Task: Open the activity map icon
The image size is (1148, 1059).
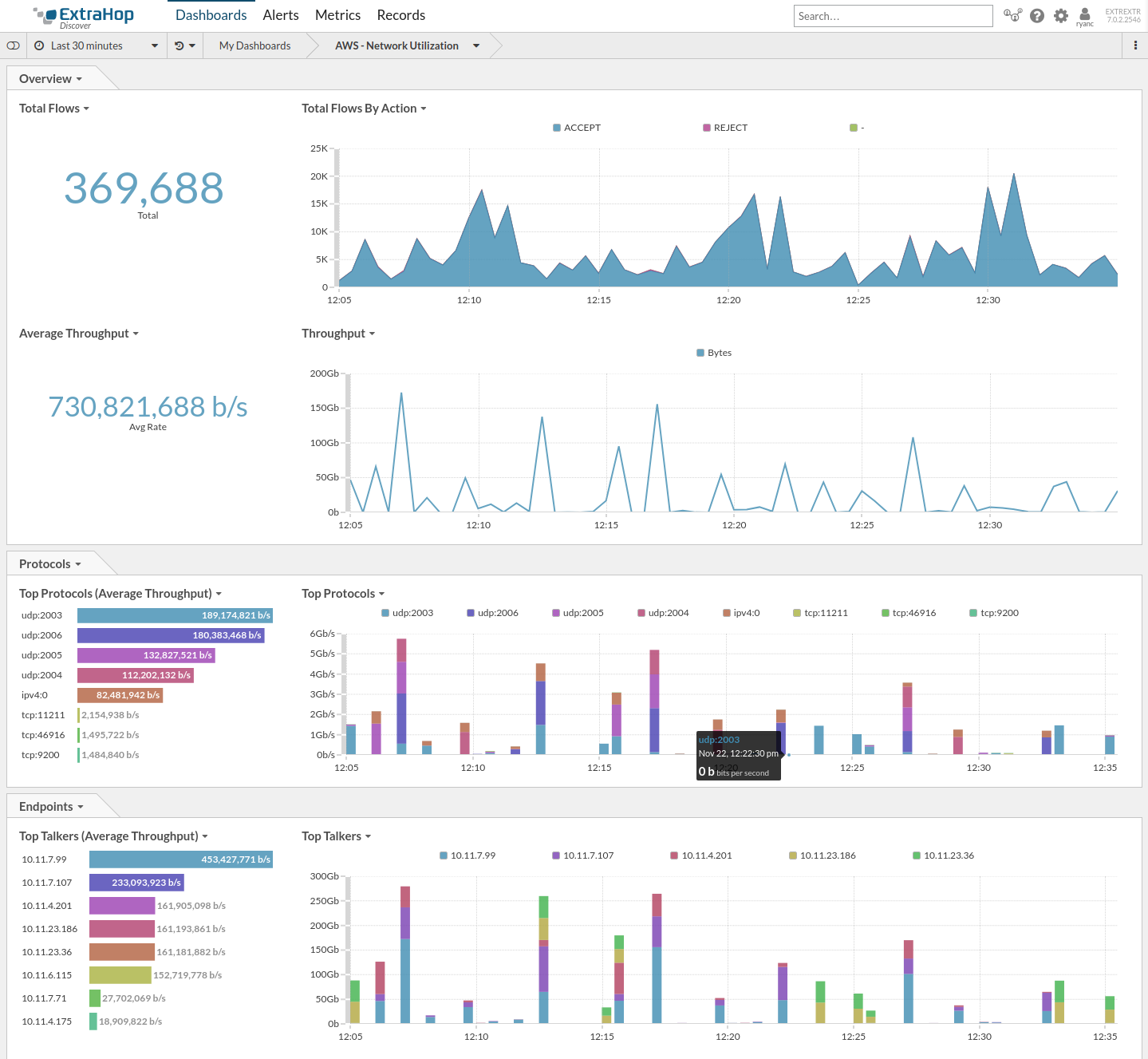Action: [x=1013, y=15]
